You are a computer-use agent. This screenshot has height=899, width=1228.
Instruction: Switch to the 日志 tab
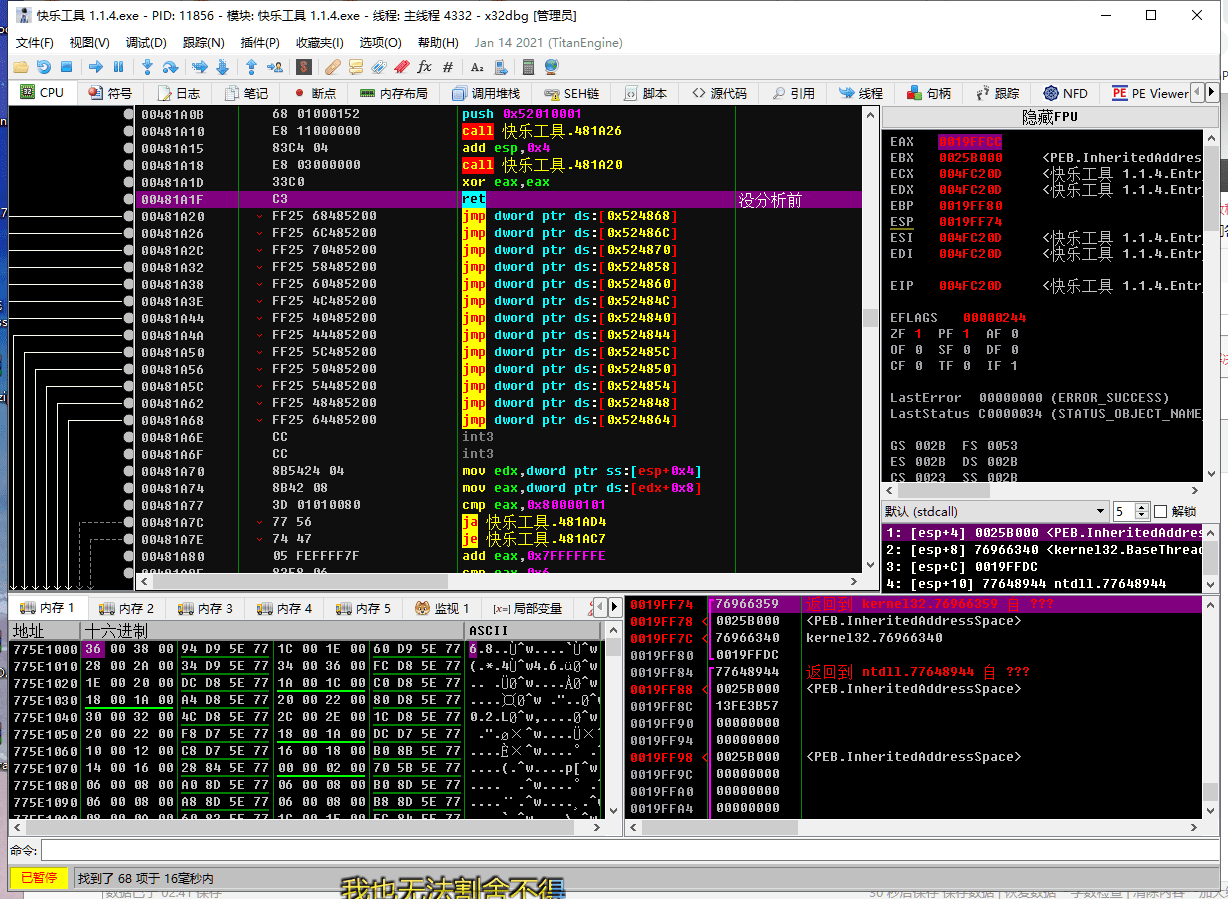[178, 93]
